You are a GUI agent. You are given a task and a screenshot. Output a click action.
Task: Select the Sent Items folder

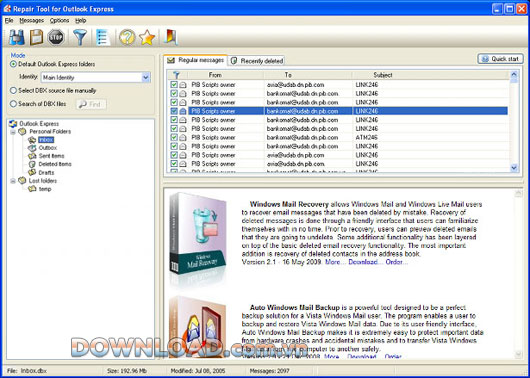pos(51,156)
